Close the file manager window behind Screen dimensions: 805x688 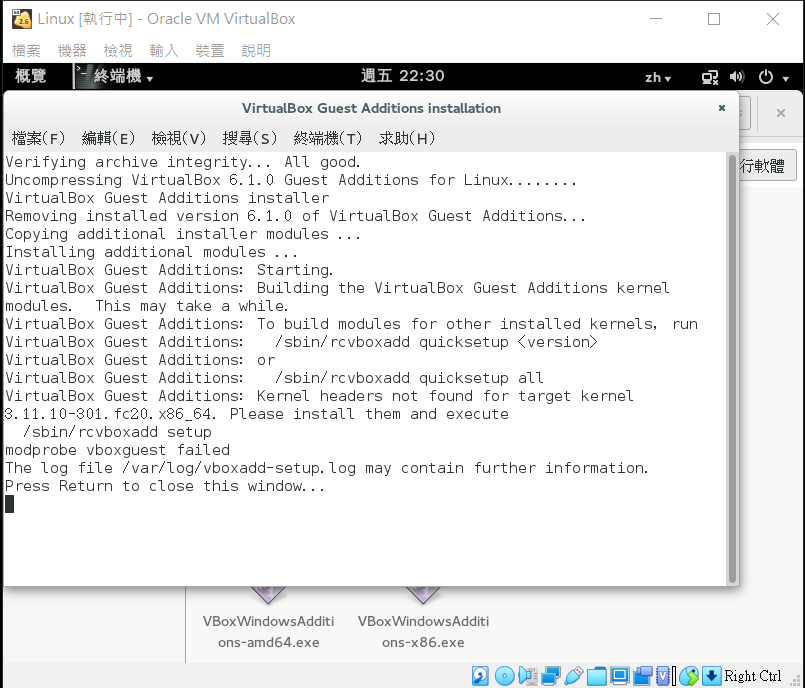tap(781, 113)
